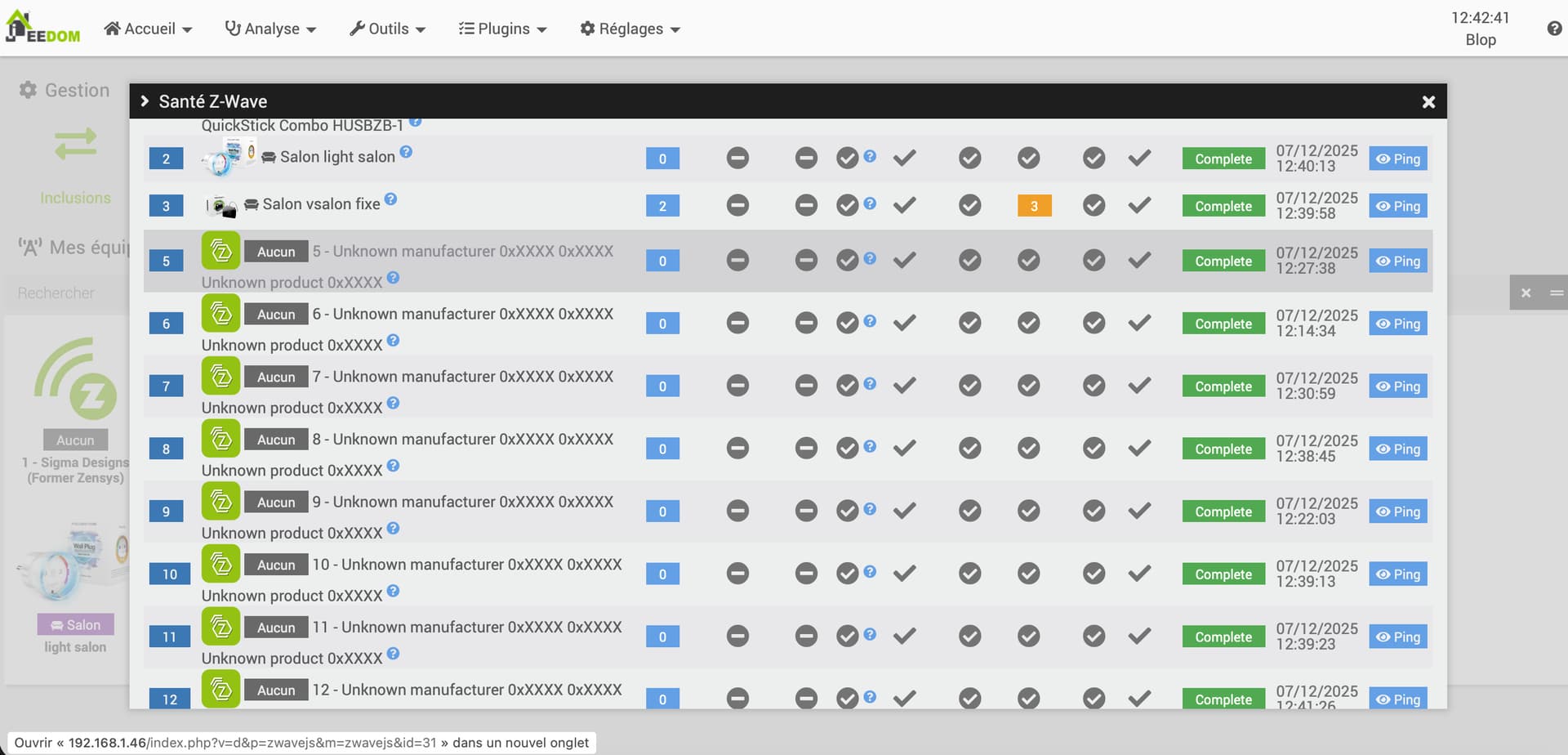This screenshot has height=755, width=1568.
Task: Open the Réglages dropdown menu
Action: point(630,29)
